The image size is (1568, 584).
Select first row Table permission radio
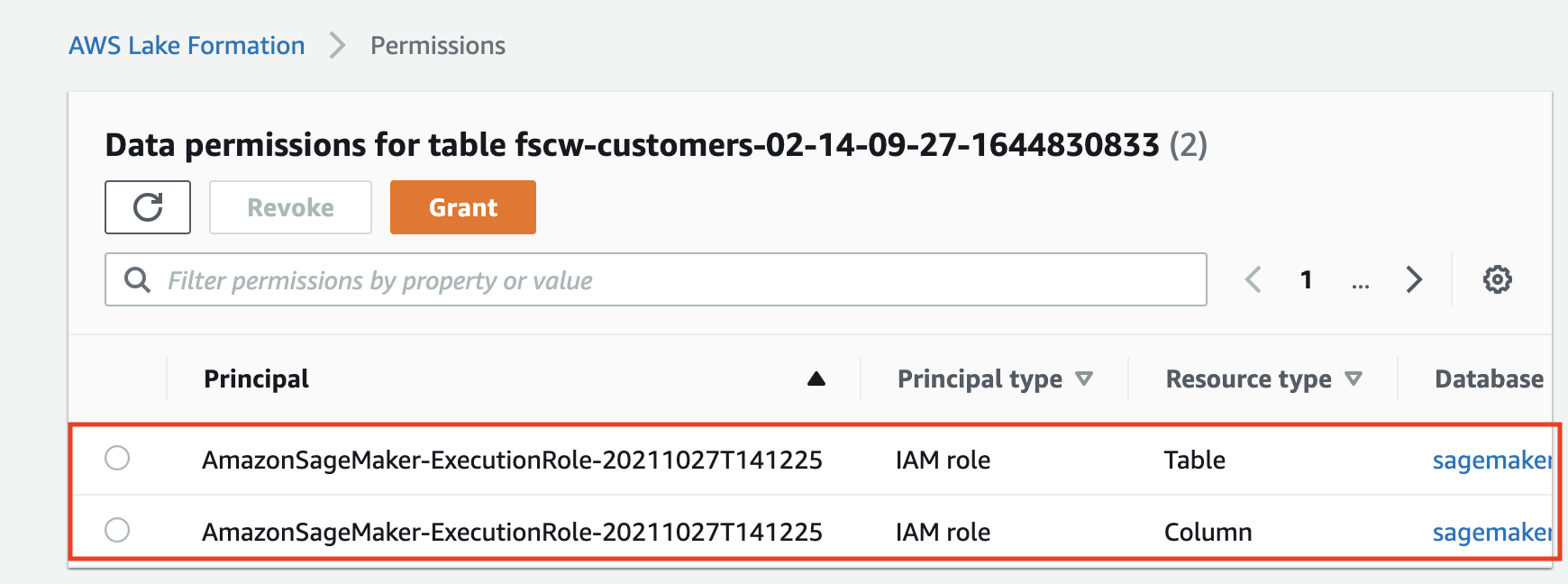click(x=117, y=458)
